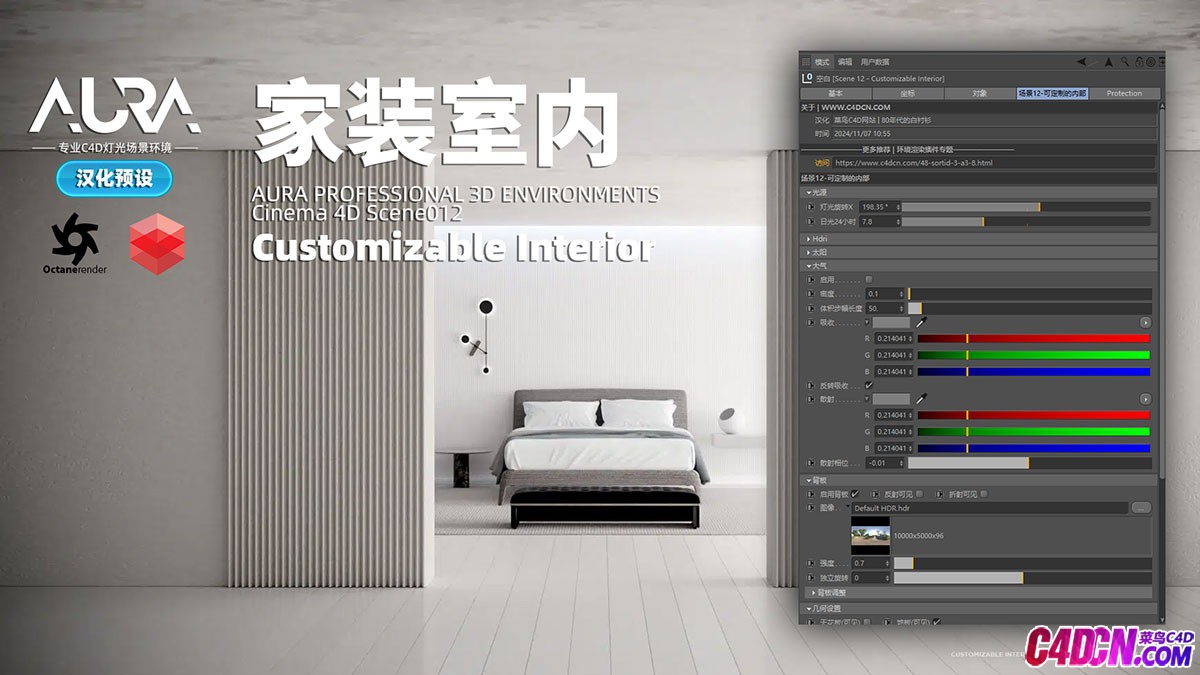1200x675 pixels.
Task: Switch to the 基本 tab
Action: click(x=835, y=94)
